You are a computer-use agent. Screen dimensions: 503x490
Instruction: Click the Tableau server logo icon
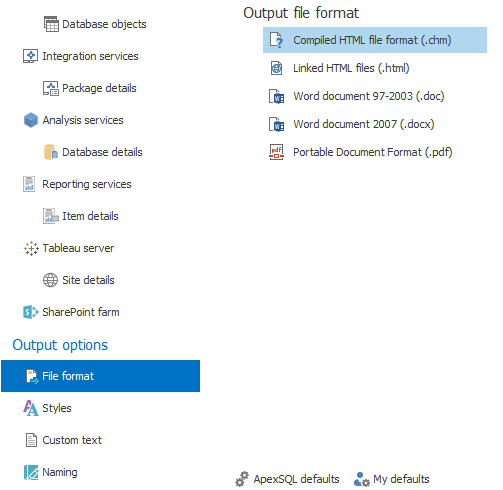pyautogui.click(x=31, y=248)
